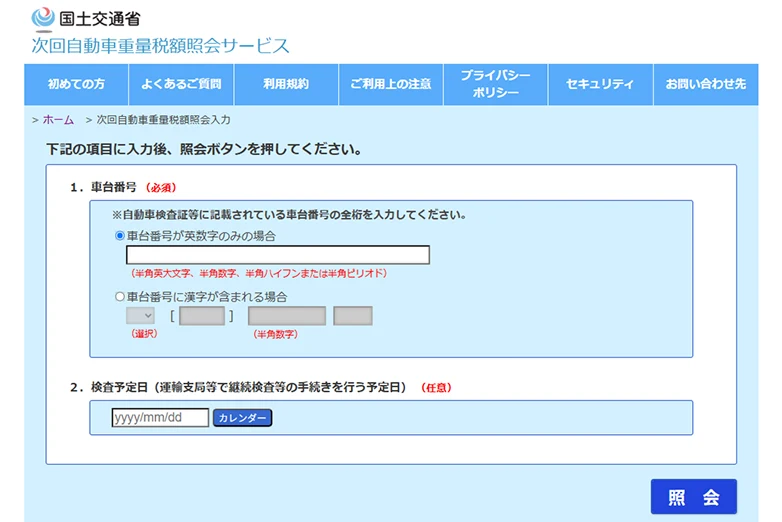This screenshot has width=782, height=522.
Task: Follow the ホーム breadcrumb link
Action: pos(58,120)
